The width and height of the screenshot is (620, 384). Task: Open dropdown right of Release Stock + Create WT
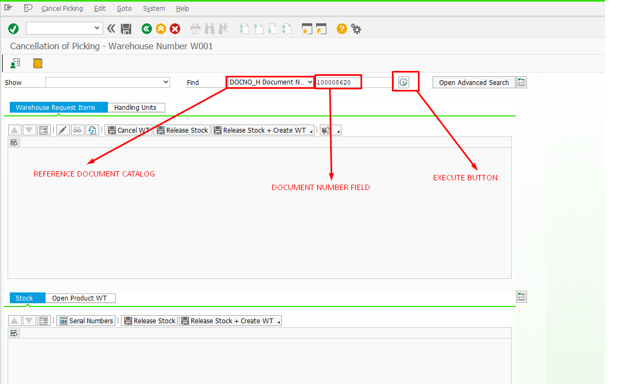(338, 131)
